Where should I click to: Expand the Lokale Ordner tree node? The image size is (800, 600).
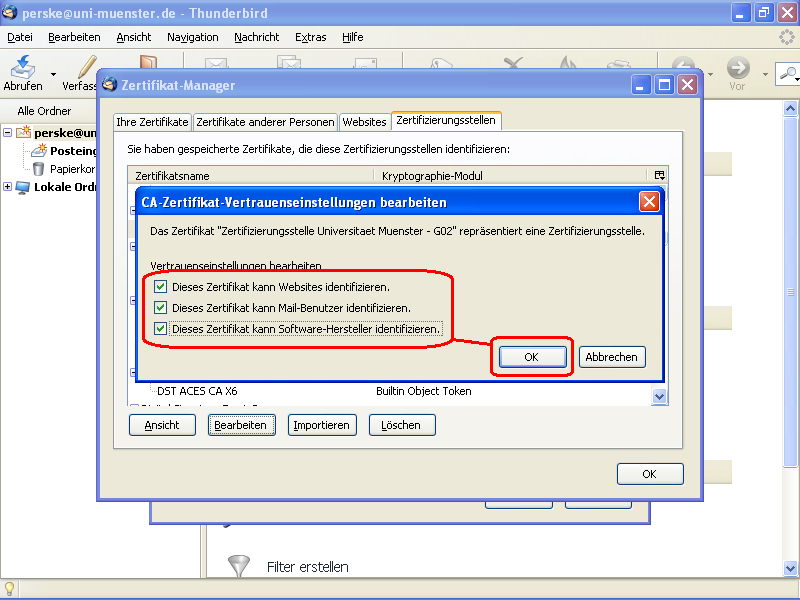(8, 187)
